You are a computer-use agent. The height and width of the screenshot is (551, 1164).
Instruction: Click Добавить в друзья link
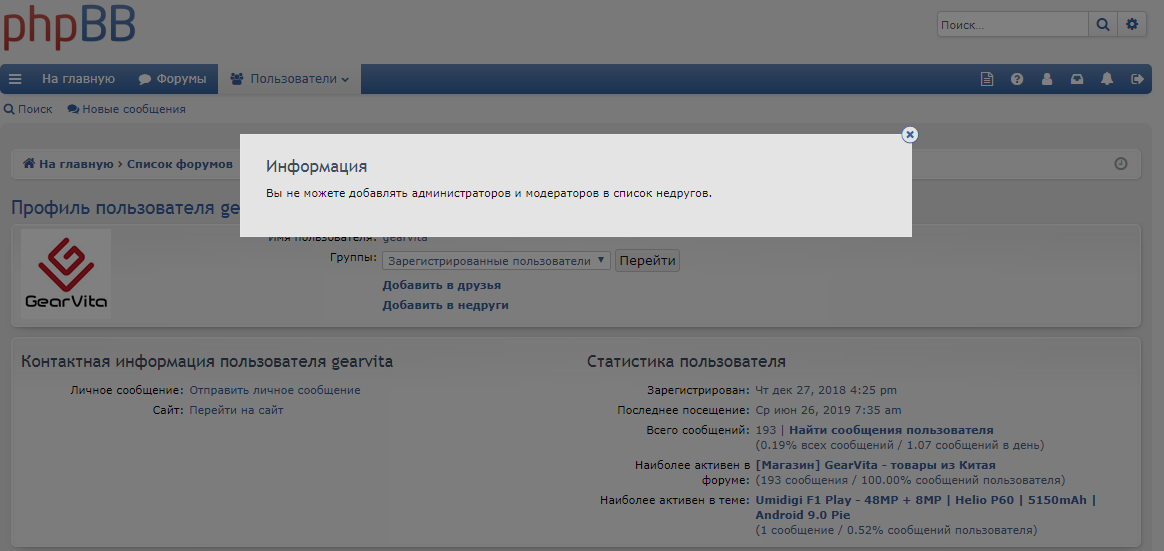tap(442, 285)
